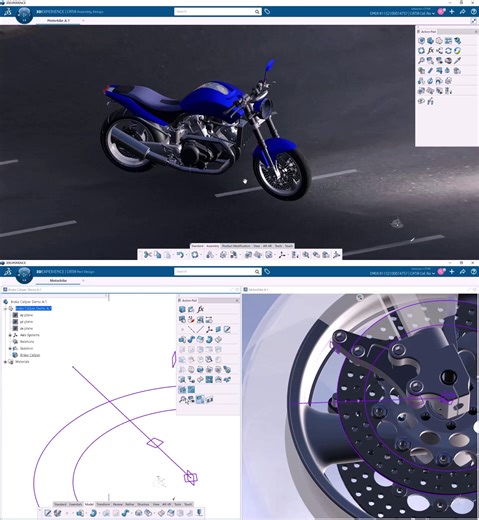
Task: Click the axis system icon in Part Design Action Pad
Action: (x=209, y=330)
